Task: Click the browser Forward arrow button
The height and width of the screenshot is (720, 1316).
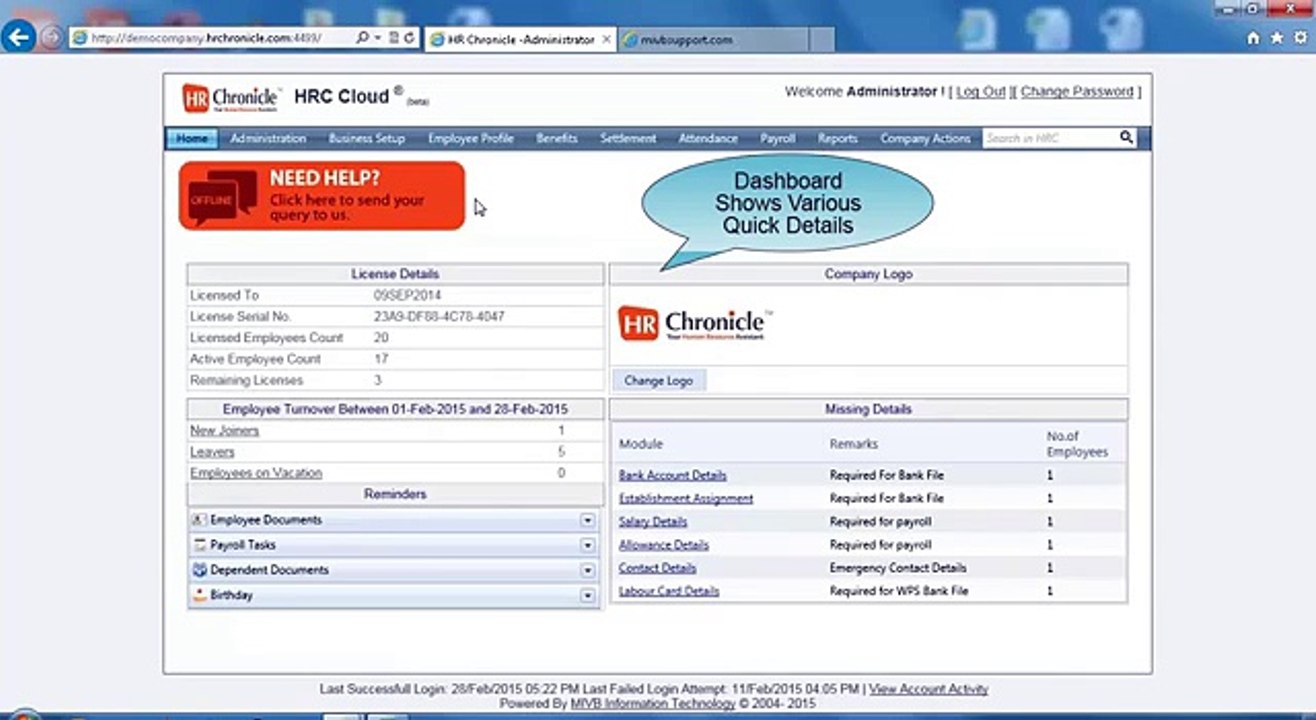Action: [51, 38]
